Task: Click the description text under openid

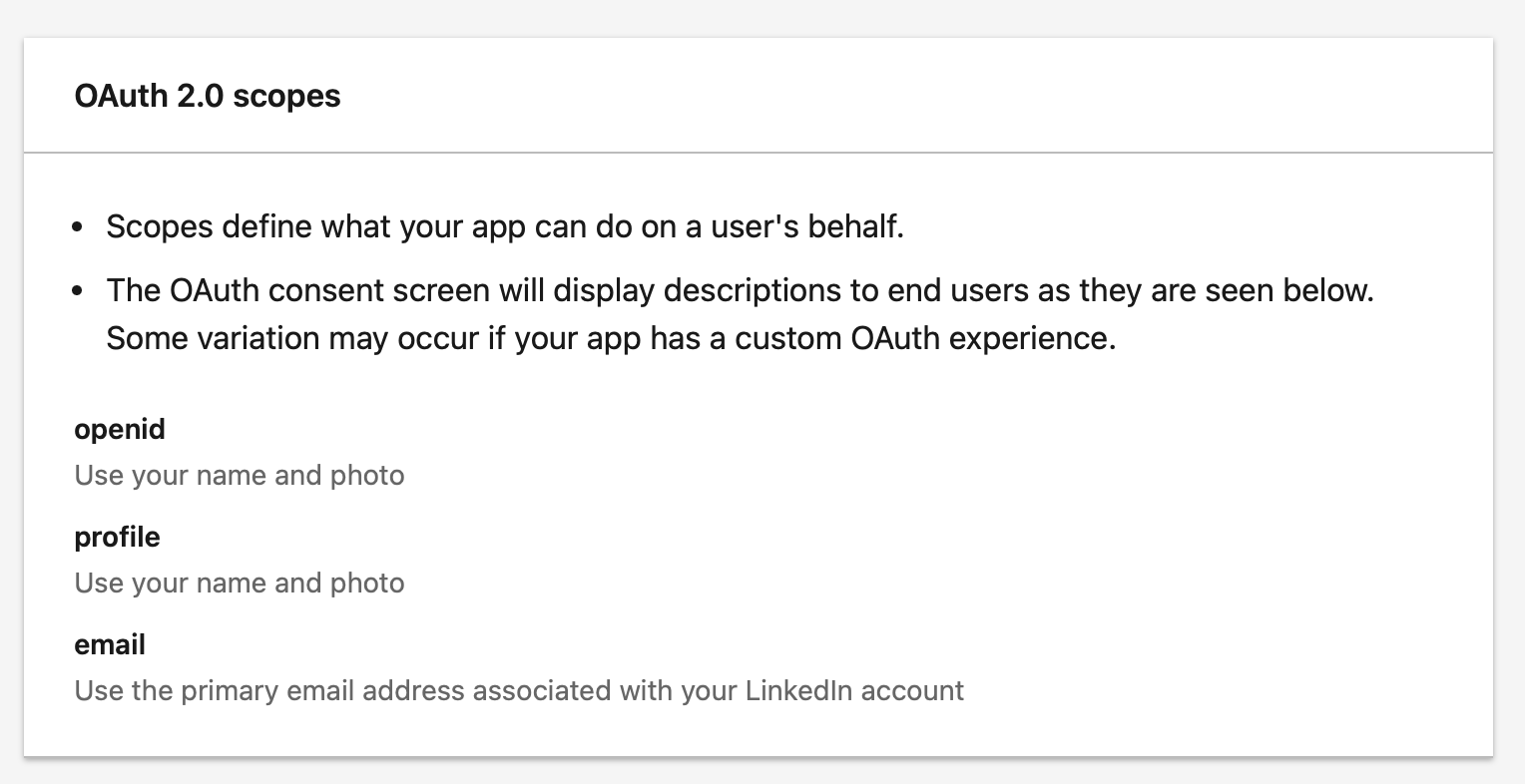Action: click(x=240, y=475)
